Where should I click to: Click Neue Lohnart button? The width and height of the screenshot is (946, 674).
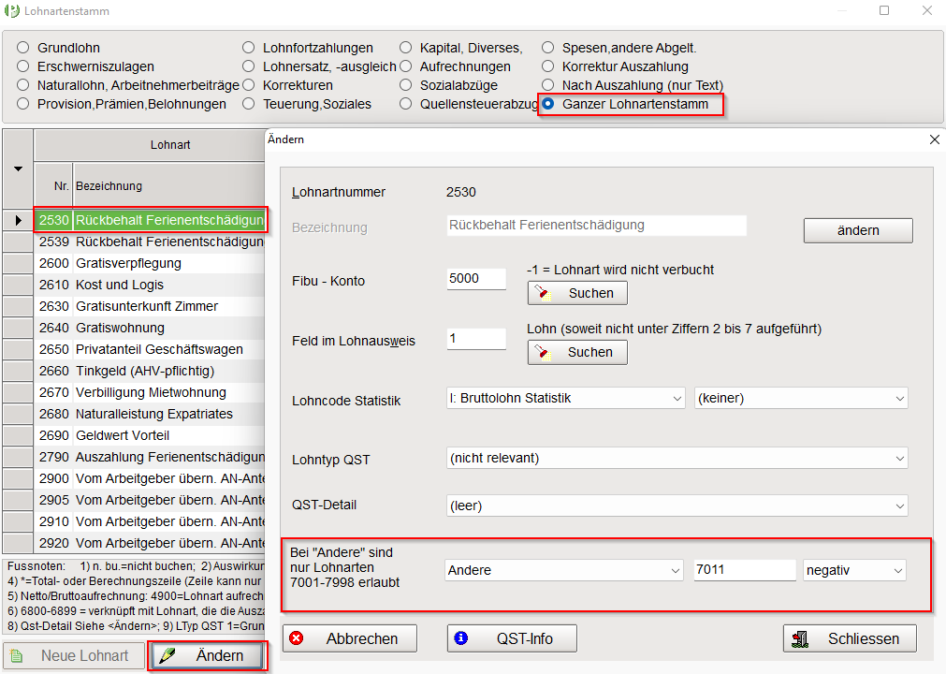(71, 656)
